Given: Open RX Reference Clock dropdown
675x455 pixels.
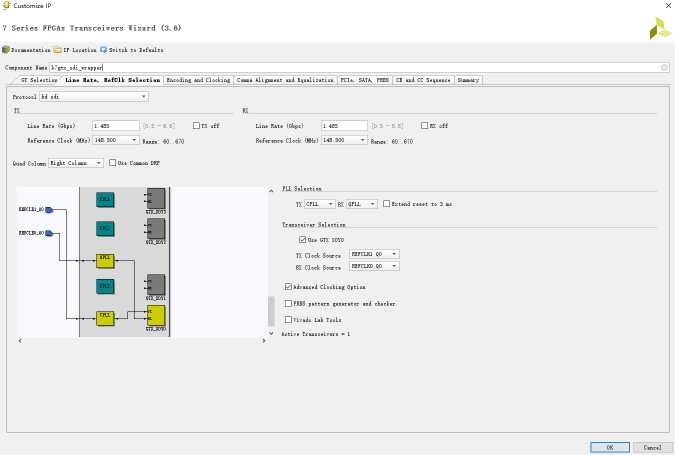Looking at the screenshot, I should (344, 140).
